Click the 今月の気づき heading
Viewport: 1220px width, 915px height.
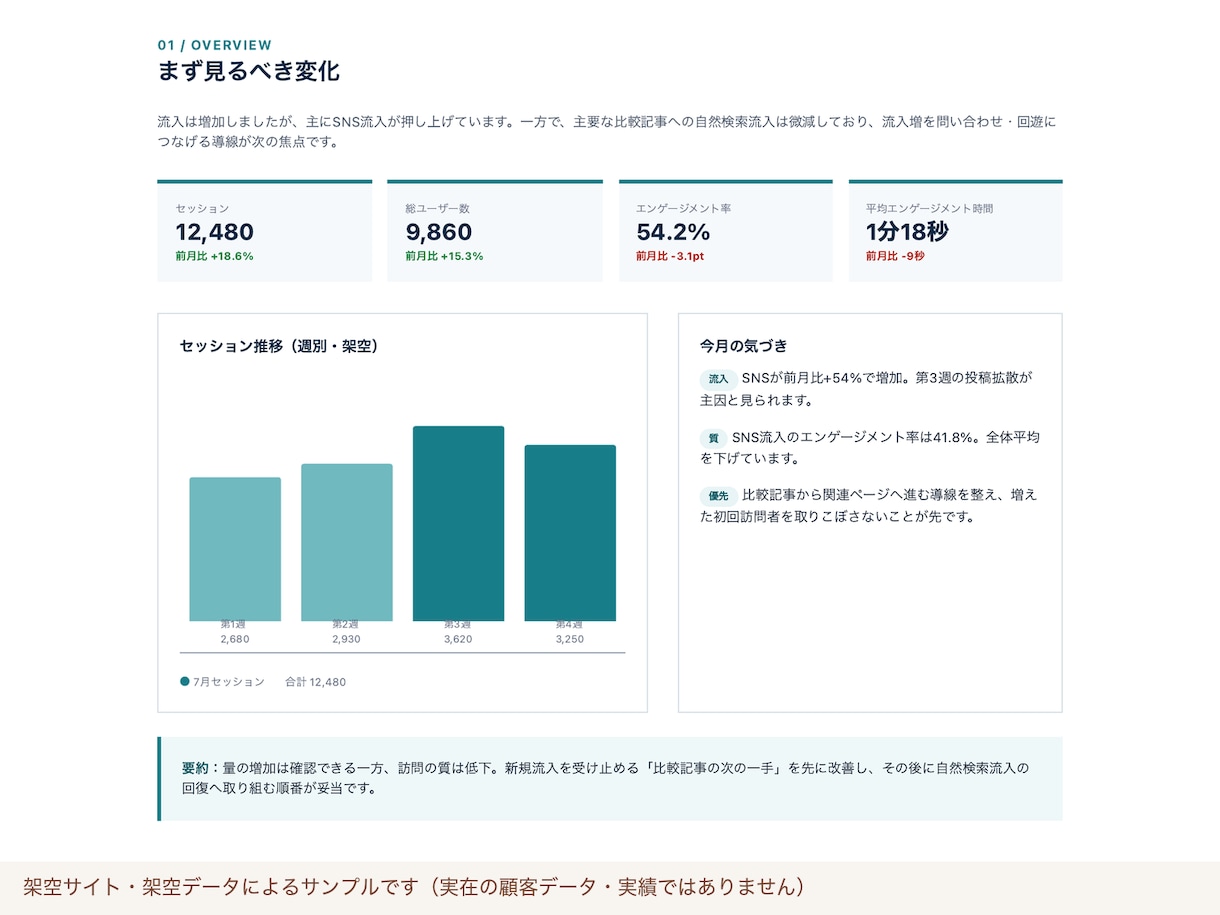744,346
